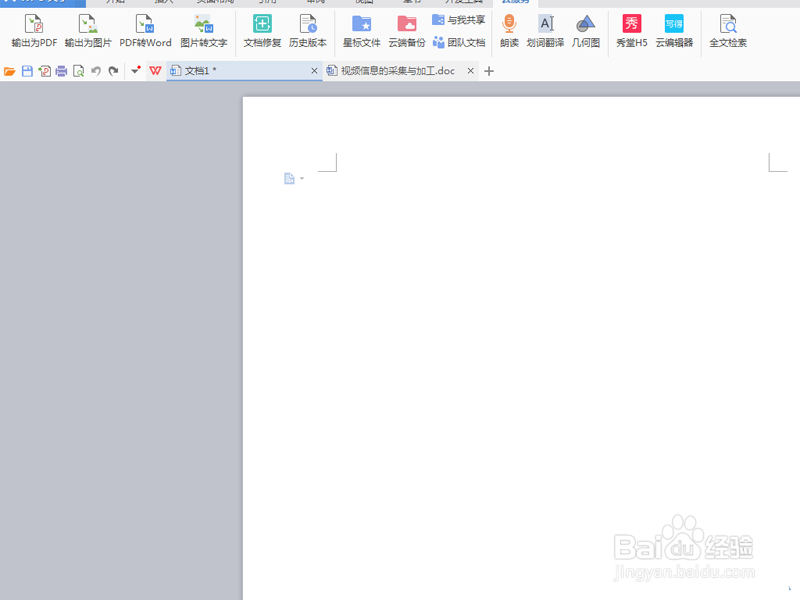The image size is (800, 600).
Task: Open the PDF转Word converter
Action: point(145,31)
